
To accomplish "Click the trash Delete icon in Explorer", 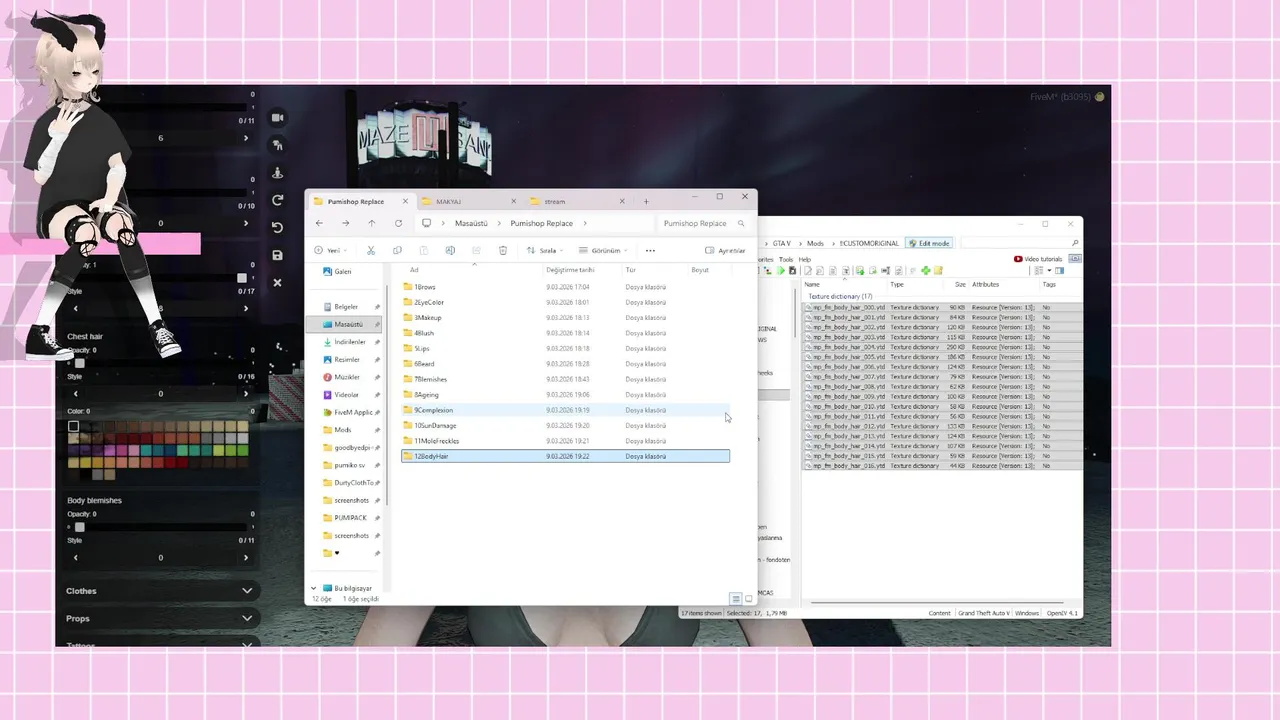I will (503, 250).
